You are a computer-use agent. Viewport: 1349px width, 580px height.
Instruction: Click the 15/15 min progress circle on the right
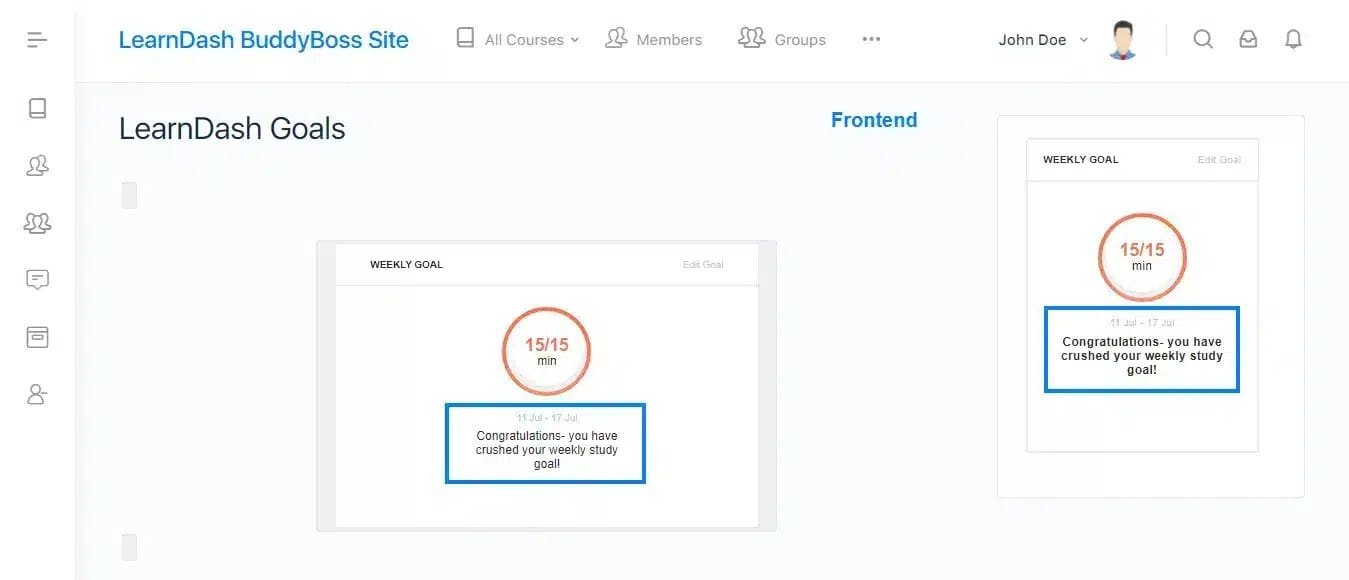coord(1142,255)
